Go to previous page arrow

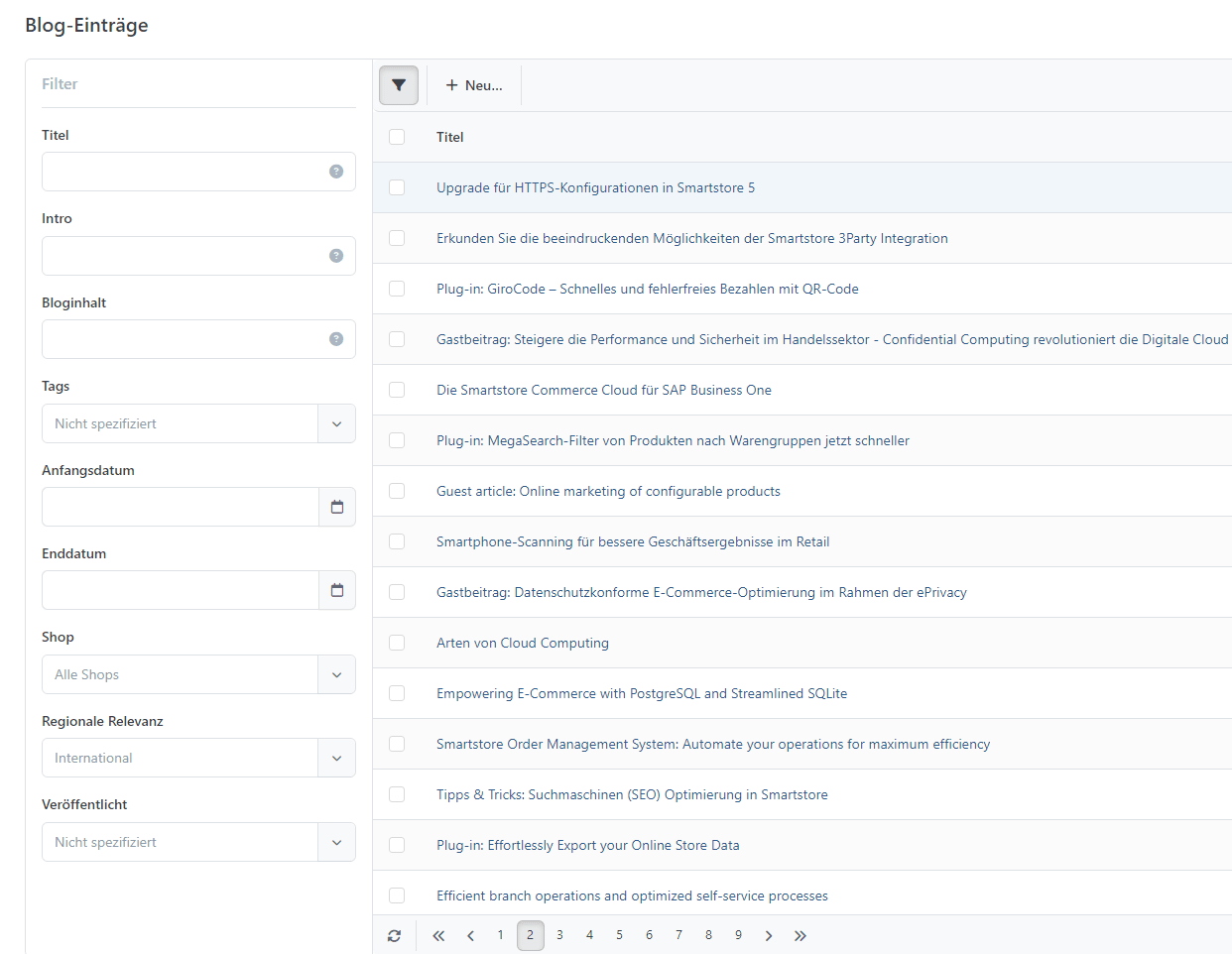click(x=470, y=935)
